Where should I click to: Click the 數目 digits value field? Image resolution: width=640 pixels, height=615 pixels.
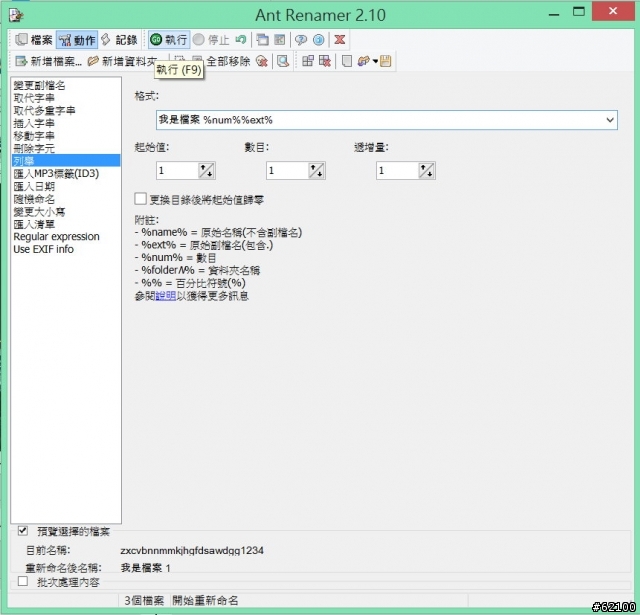(x=287, y=171)
